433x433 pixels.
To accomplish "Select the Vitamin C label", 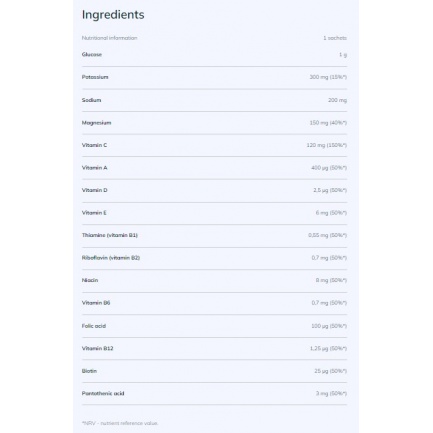I will click(94, 145).
